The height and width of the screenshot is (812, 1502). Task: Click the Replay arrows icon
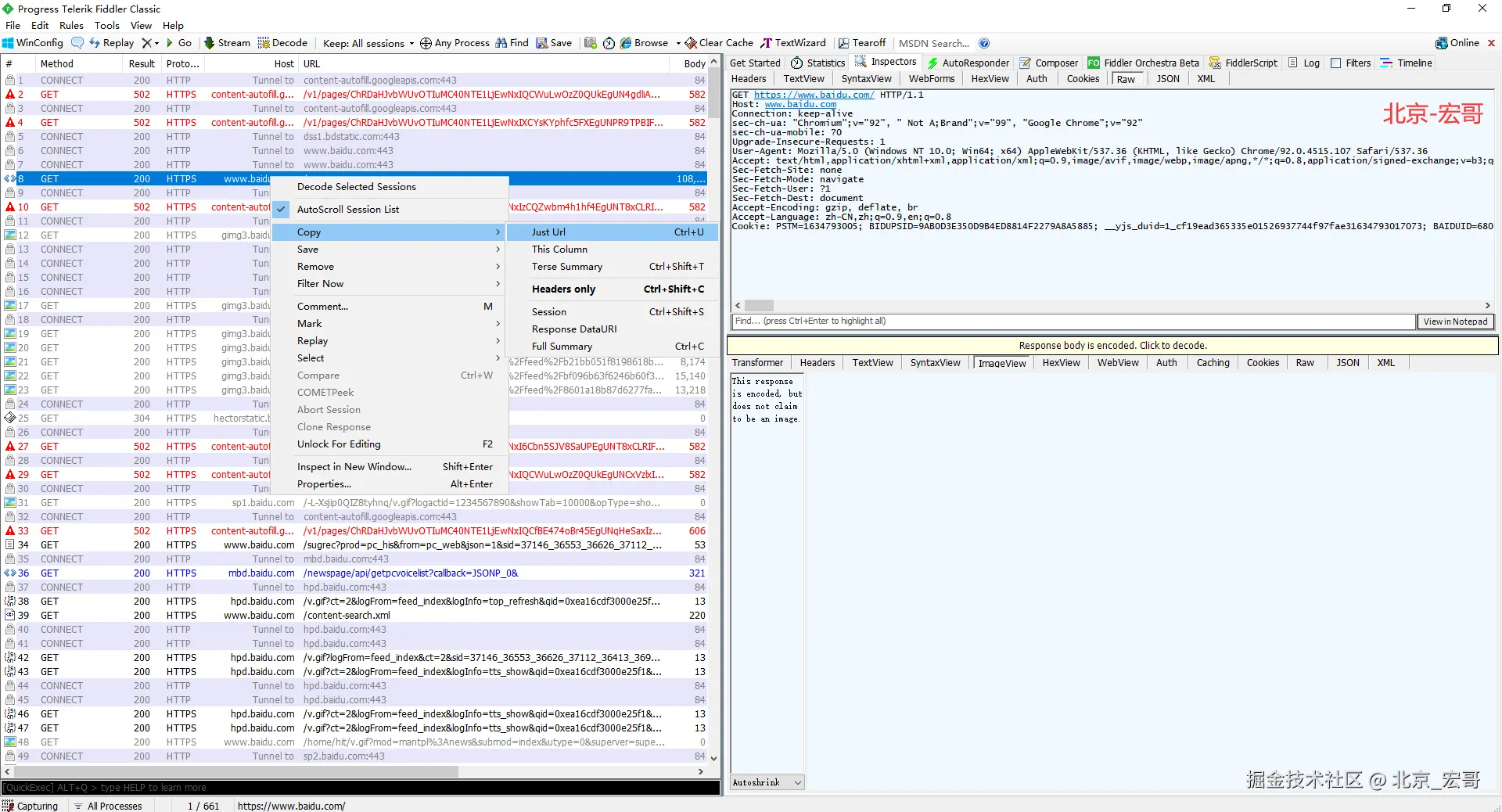[x=95, y=43]
